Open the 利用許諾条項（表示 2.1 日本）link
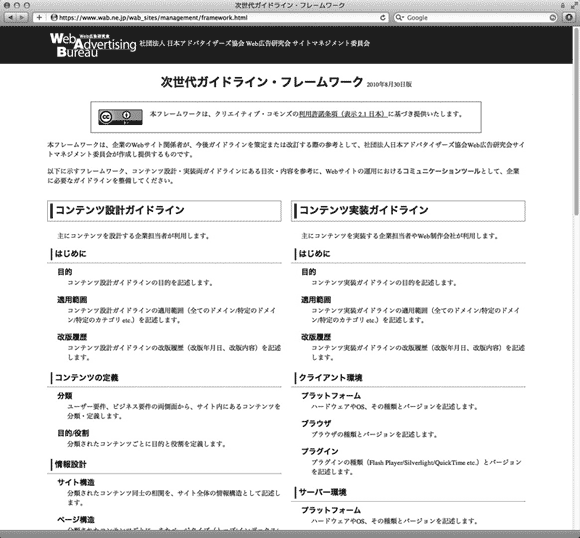 coord(343,114)
